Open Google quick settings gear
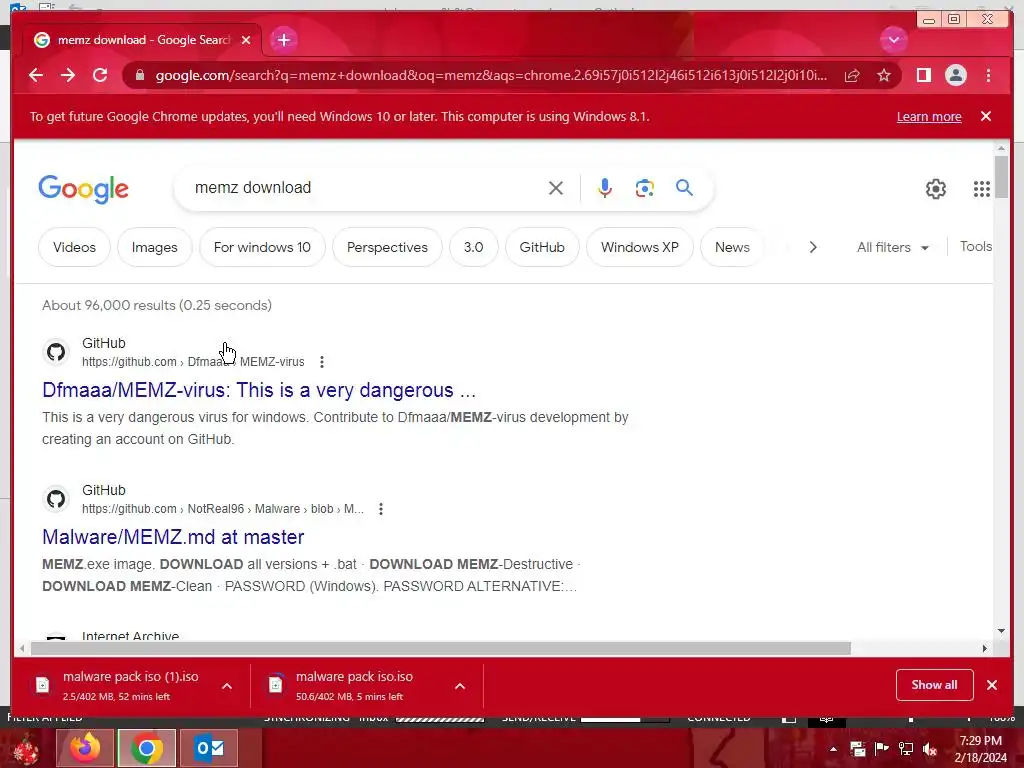The height and width of the screenshot is (768, 1024). pos(935,189)
